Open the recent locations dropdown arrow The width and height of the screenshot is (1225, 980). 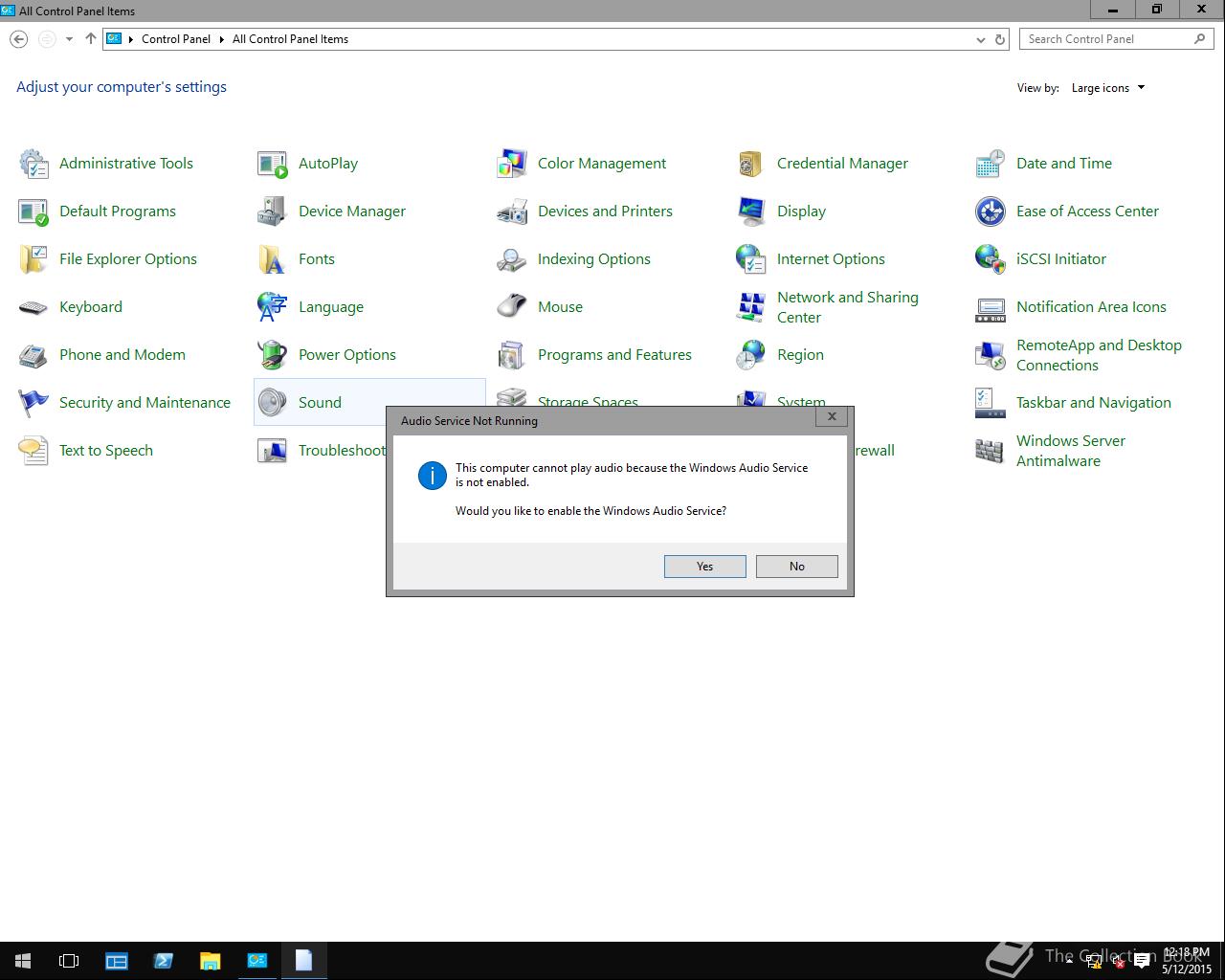click(x=69, y=39)
